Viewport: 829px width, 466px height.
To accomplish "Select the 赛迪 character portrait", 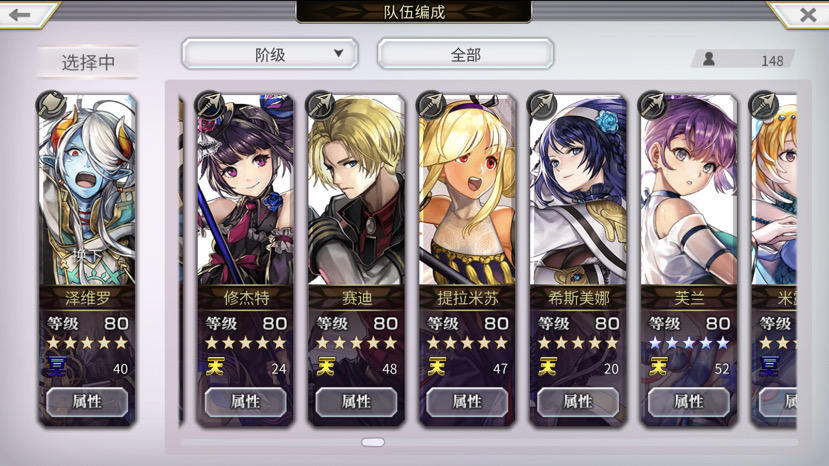I will click(x=356, y=190).
